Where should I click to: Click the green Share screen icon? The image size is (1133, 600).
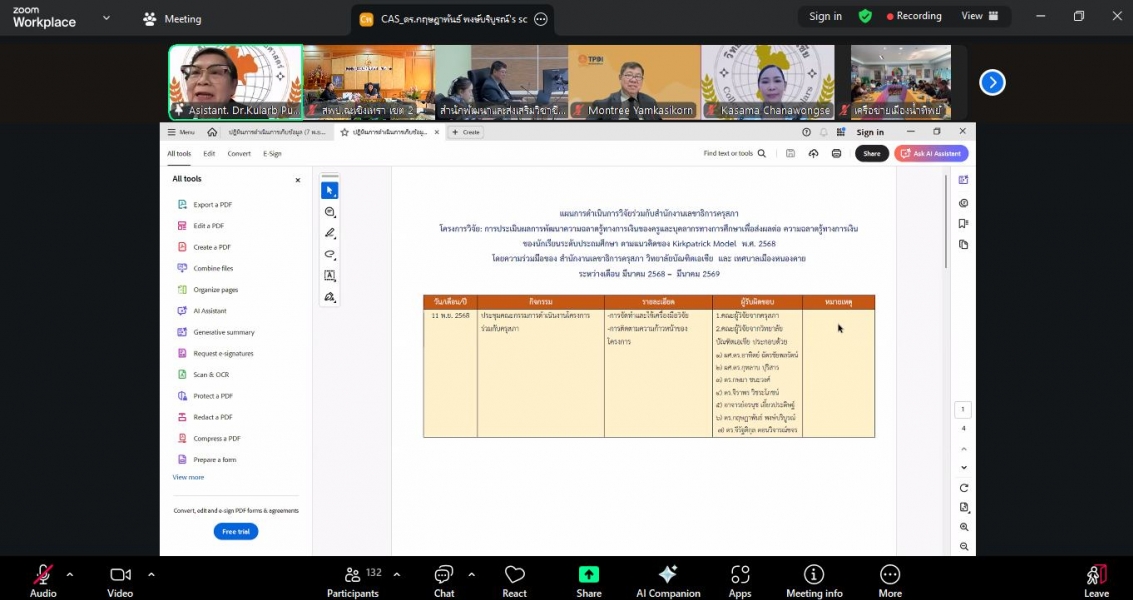[589, 577]
